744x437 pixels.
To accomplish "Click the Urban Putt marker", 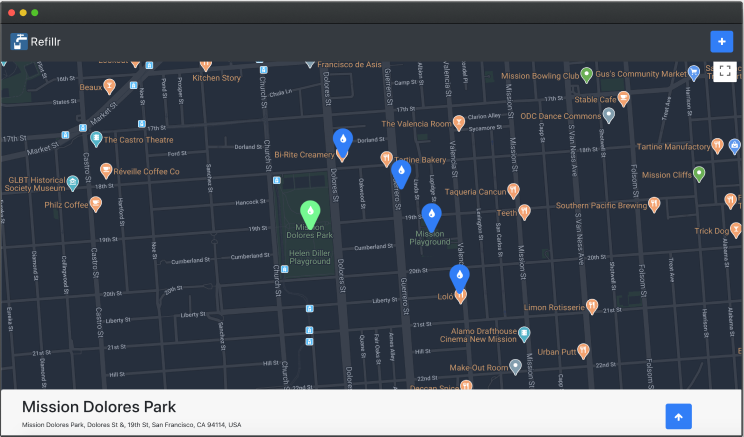I will coord(583,351).
